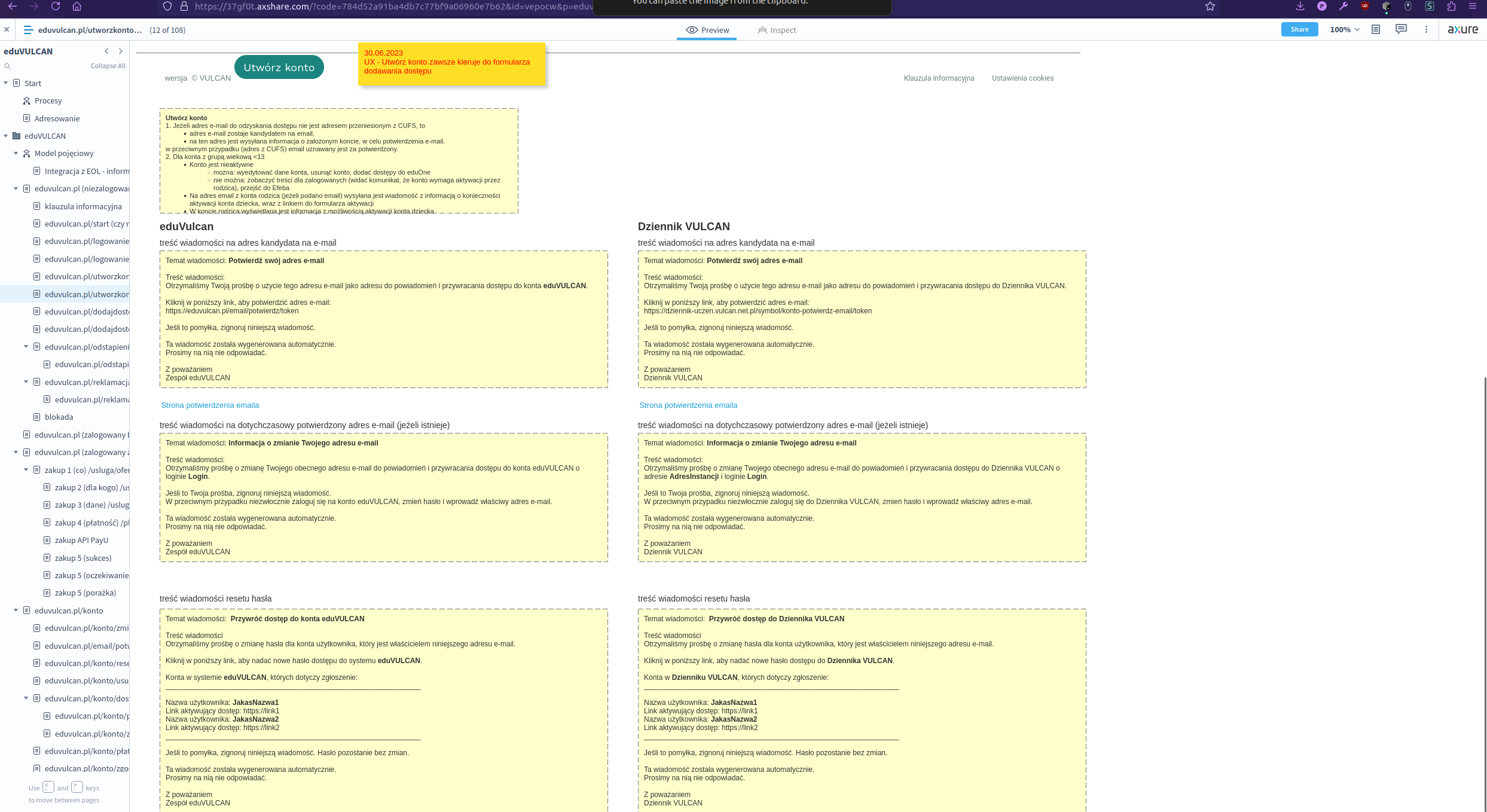
Task: Collapse the Model pojęciowy tree node
Action: [16, 154]
